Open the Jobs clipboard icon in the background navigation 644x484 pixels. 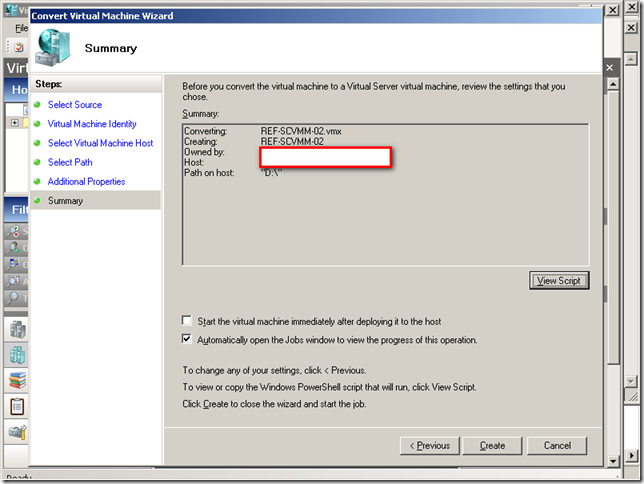[17, 407]
